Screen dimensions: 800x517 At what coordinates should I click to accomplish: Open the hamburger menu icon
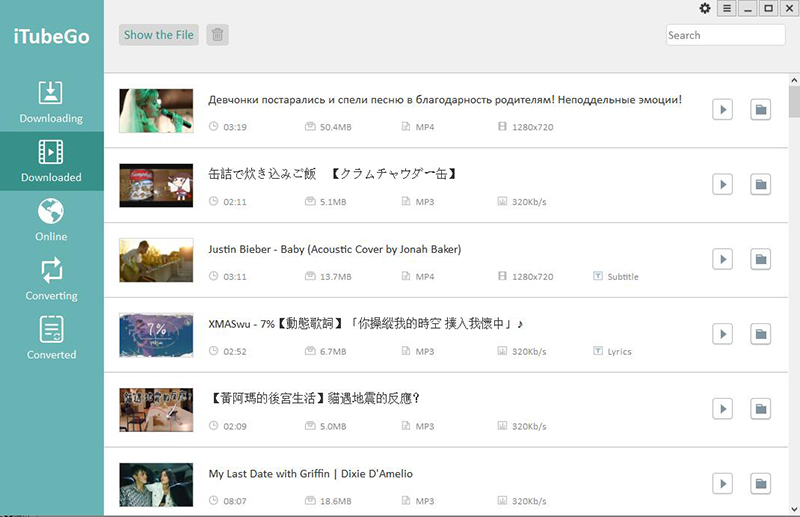click(x=727, y=8)
